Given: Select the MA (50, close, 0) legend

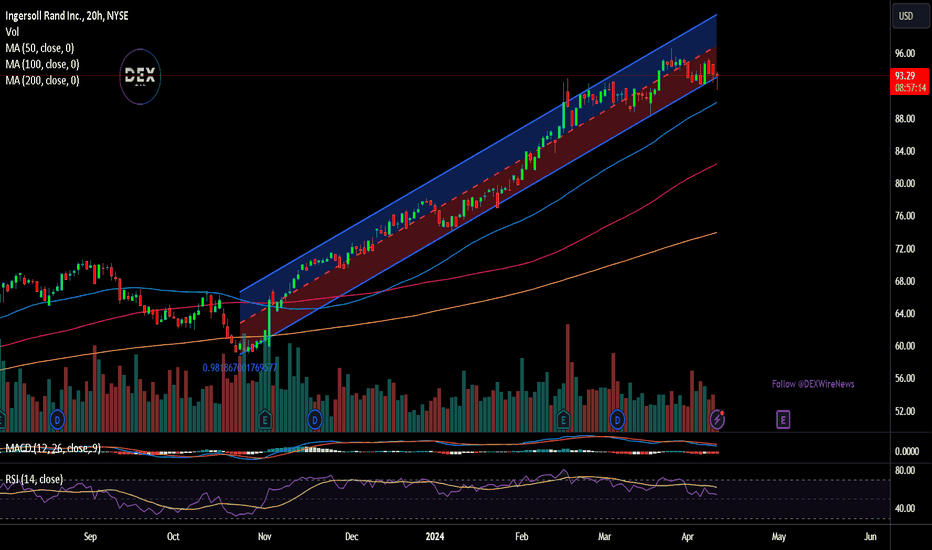Looking at the screenshot, I should (x=40, y=48).
